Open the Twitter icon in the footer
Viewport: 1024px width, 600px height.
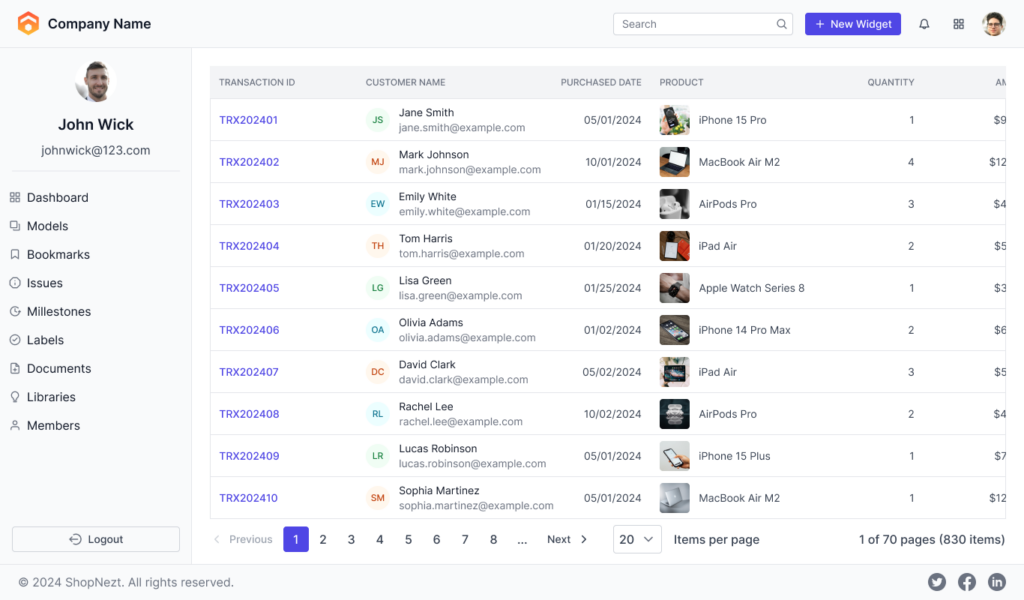936,581
